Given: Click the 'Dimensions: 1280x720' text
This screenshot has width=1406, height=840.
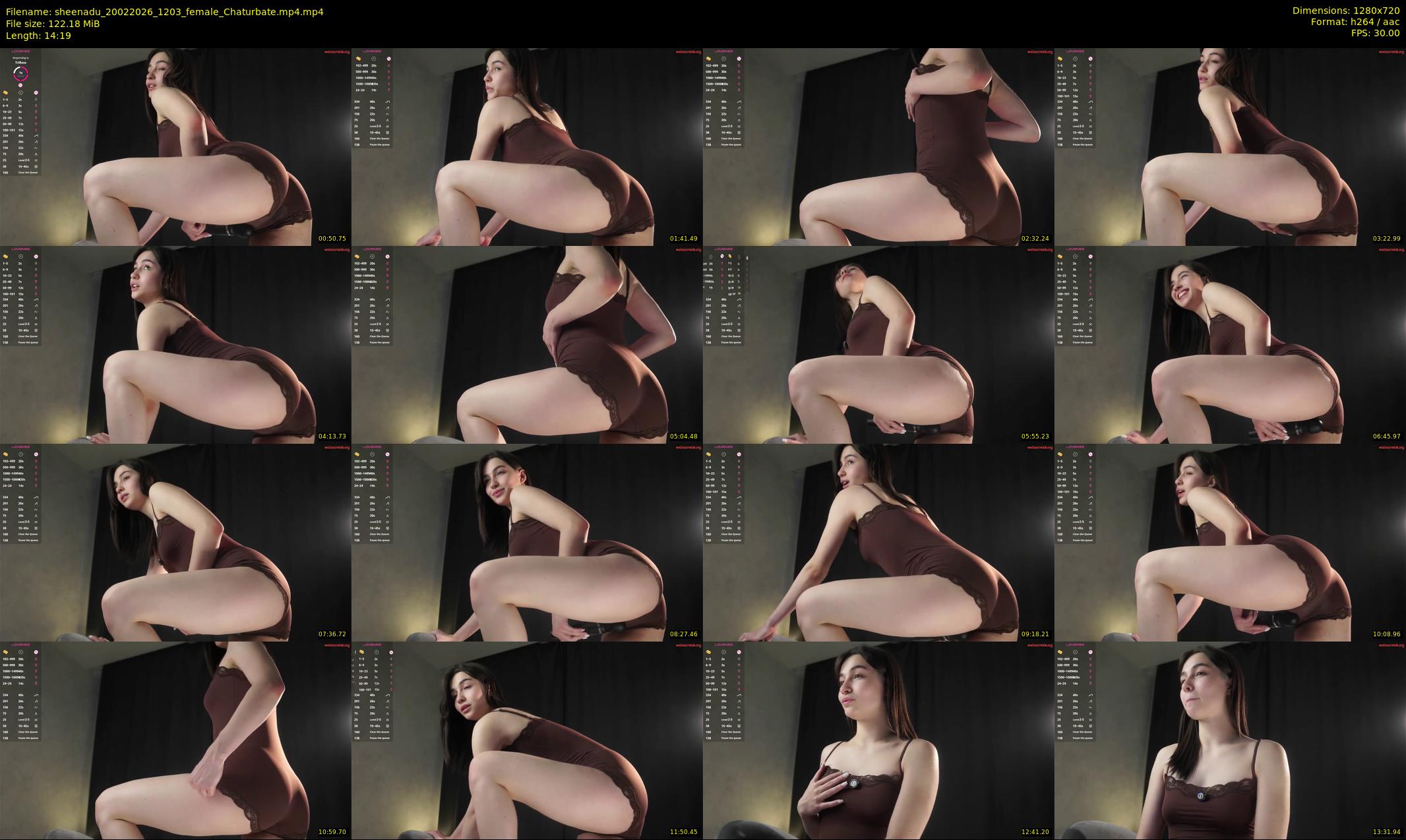Looking at the screenshot, I should pyautogui.click(x=1346, y=11).
